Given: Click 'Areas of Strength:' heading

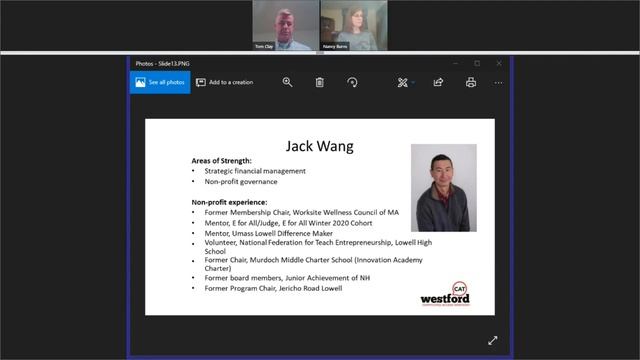Looking at the screenshot, I should click(222, 161).
